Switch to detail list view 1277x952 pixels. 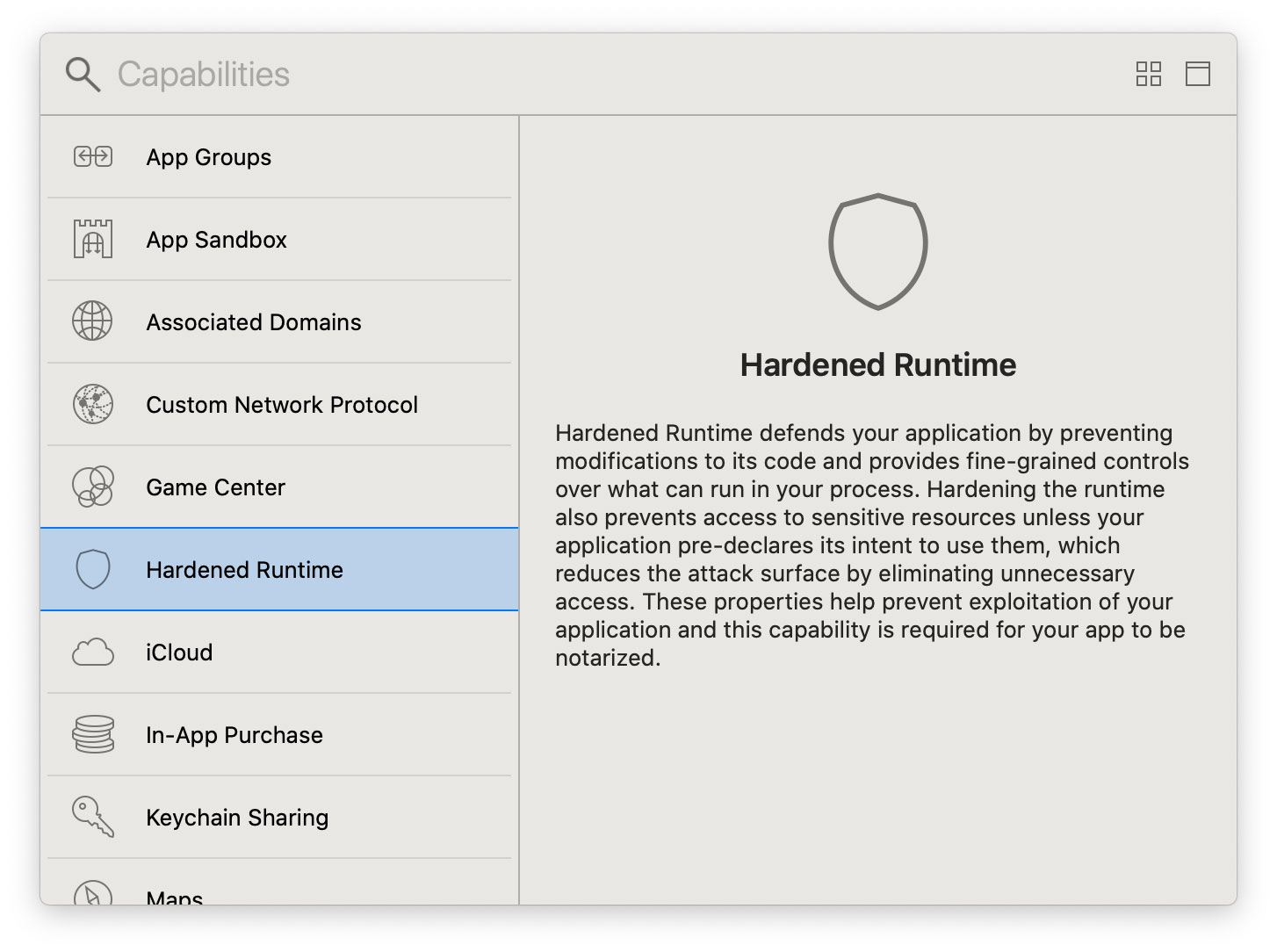1198,74
